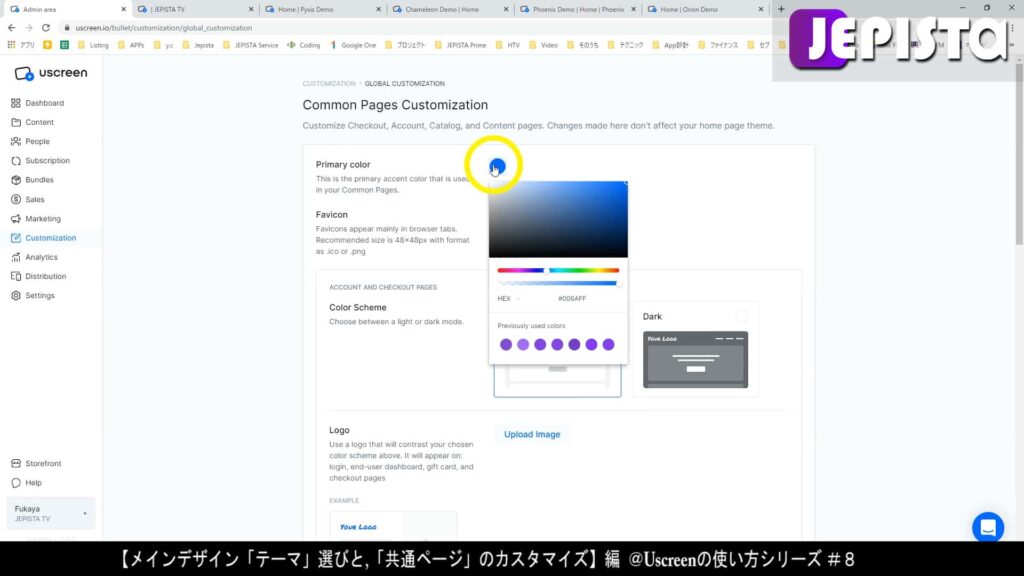Open a new browser tab with plus
The image size is (1024, 576).
781,9
